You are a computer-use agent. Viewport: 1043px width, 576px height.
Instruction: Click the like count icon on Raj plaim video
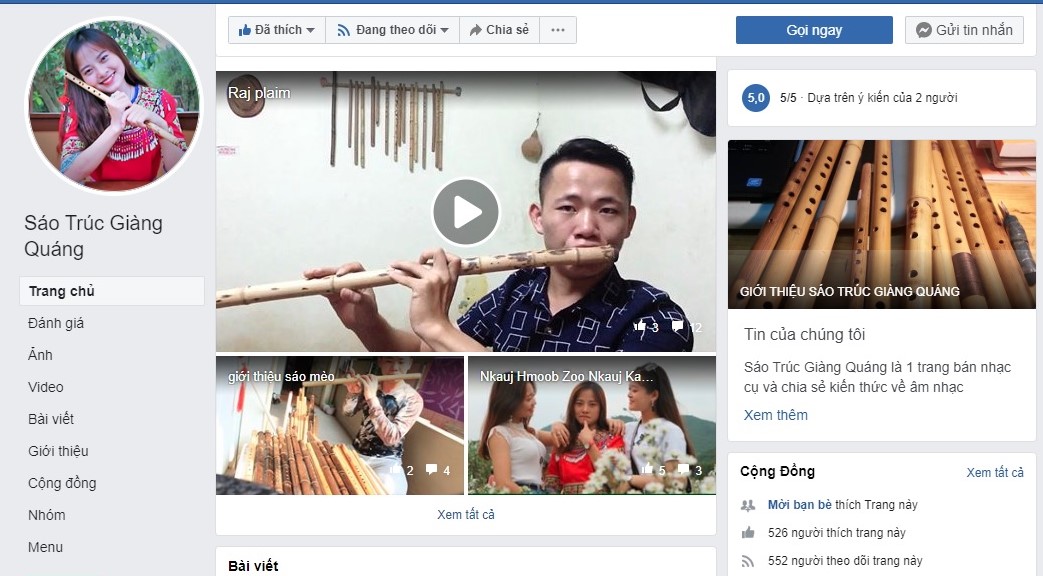(x=639, y=327)
